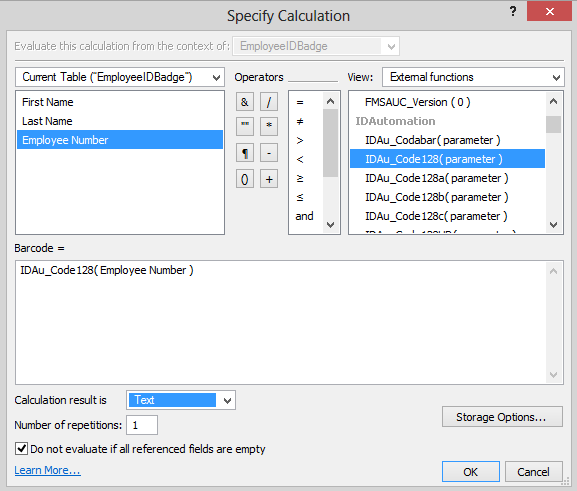Click the help question mark icon
This screenshot has height=491, width=577.
(x=513, y=11)
